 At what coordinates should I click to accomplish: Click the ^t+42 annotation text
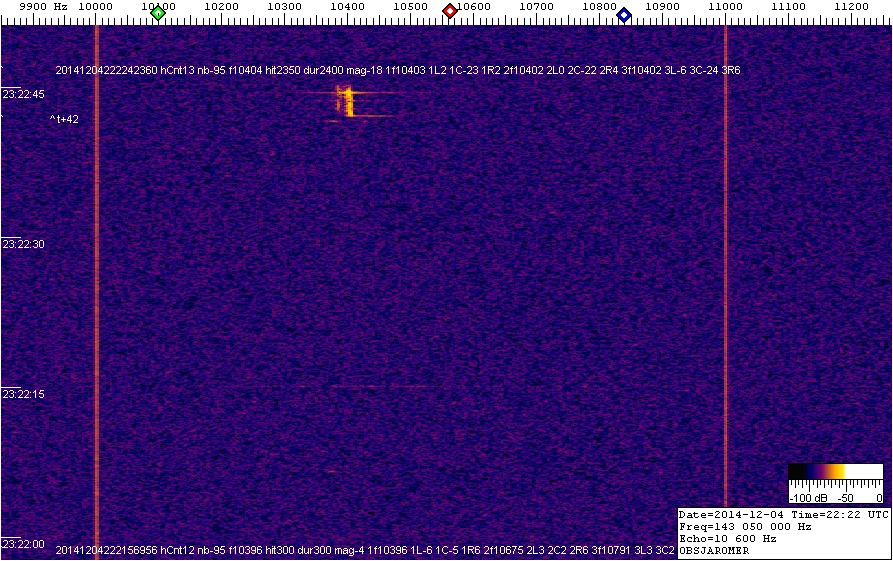[x=64, y=119]
